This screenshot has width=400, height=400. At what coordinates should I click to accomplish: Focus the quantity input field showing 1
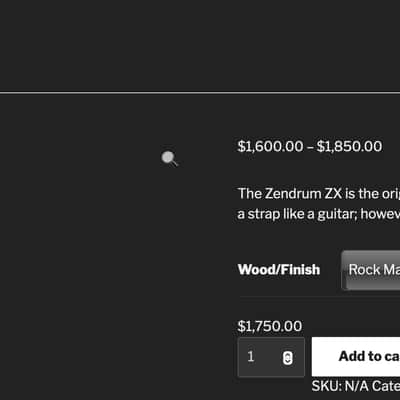click(271, 357)
